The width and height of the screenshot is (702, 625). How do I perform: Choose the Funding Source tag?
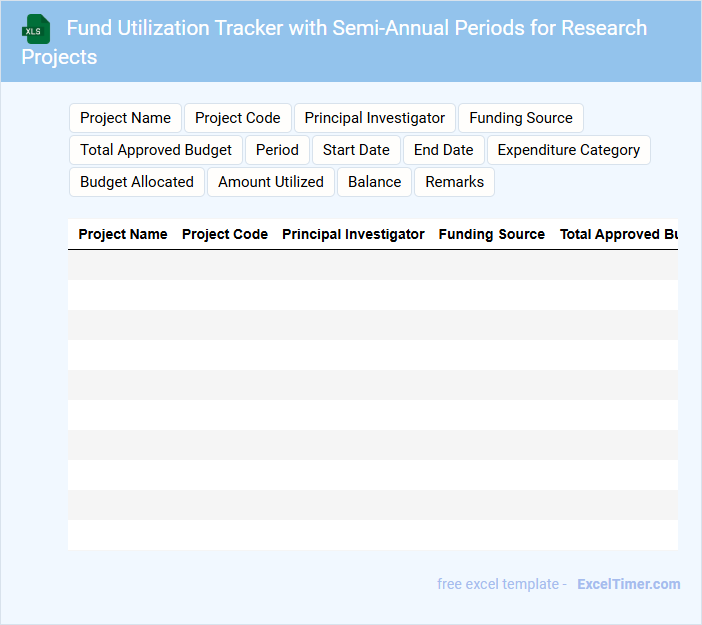(521, 118)
